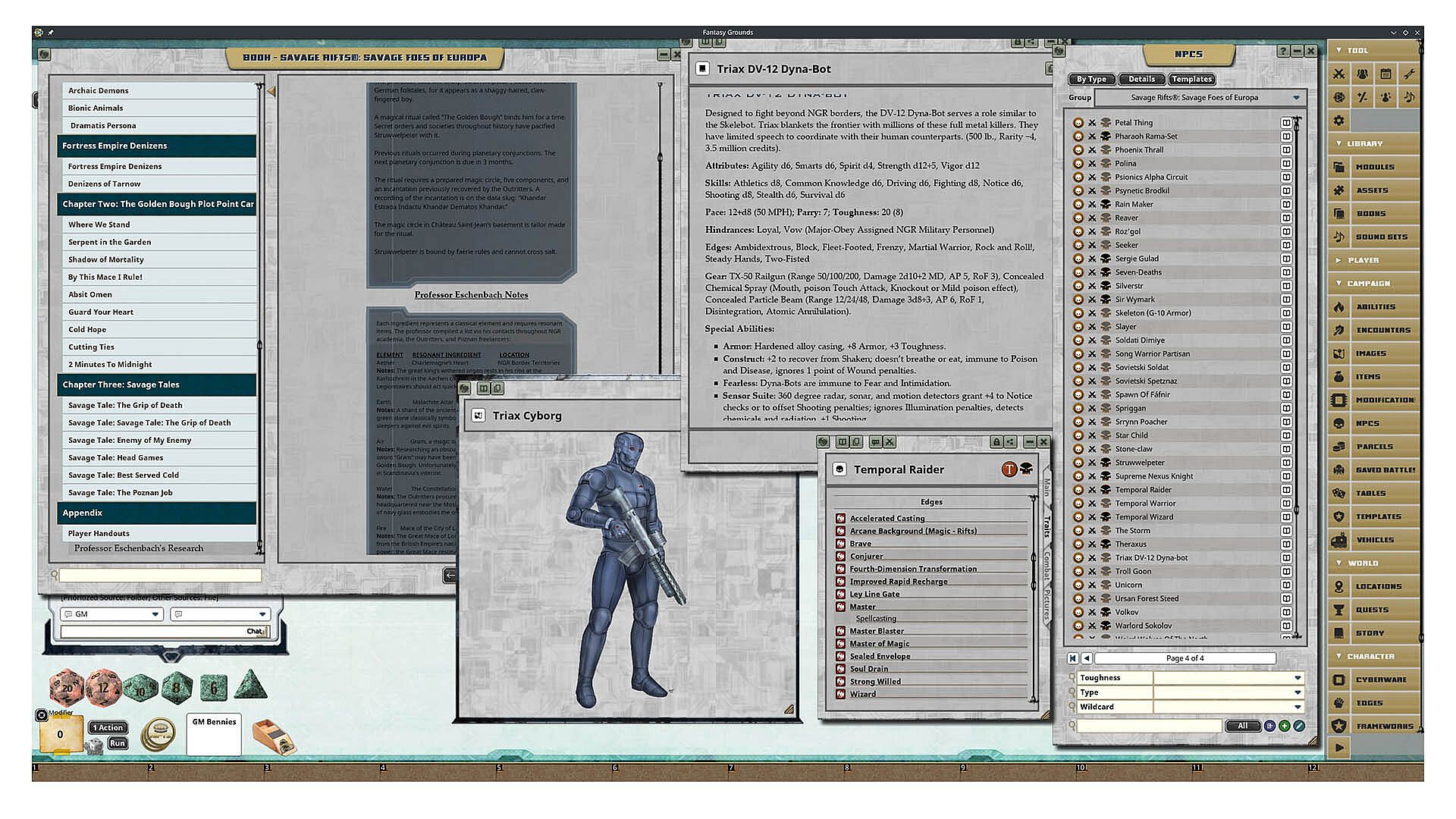Open Locations in the World sidebar
The height and width of the screenshot is (819, 1456).
point(1374,586)
